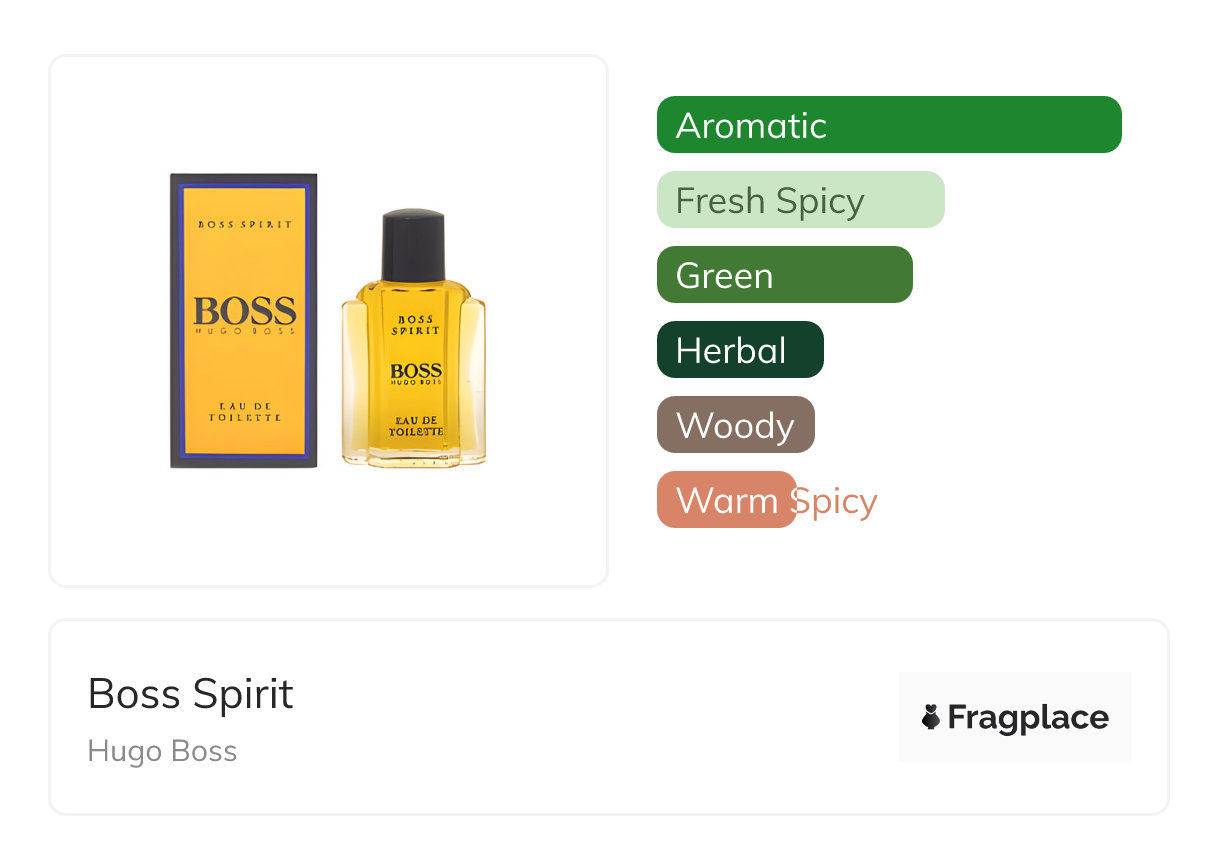Click Eau de Toilette text on the box

pyautogui.click(x=245, y=411)
